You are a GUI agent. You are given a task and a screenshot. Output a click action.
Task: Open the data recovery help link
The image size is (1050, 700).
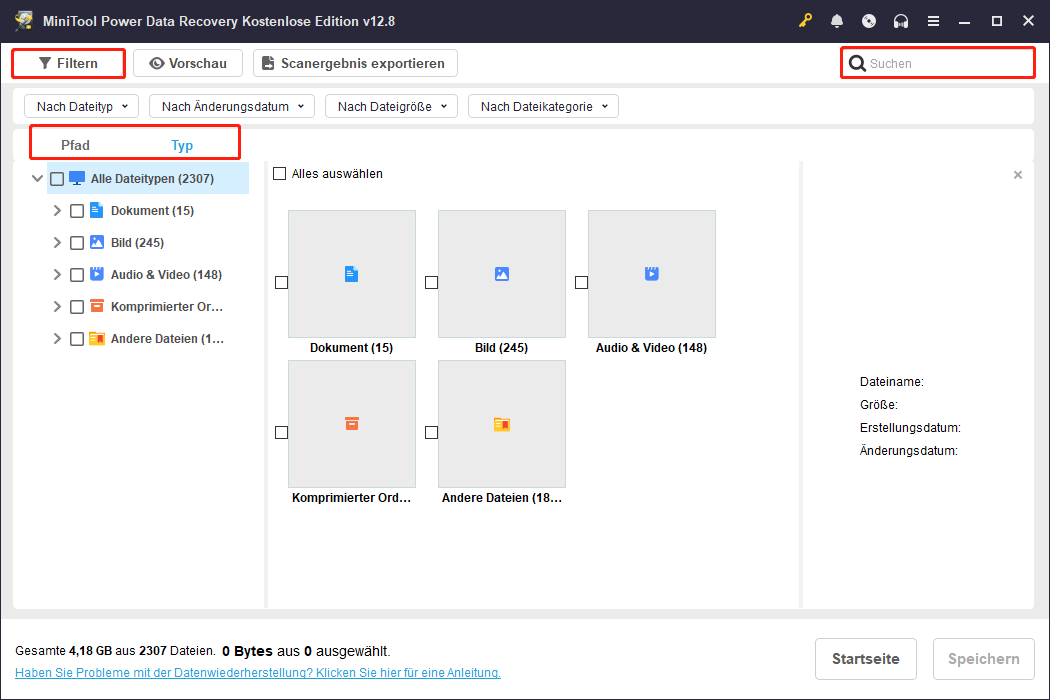point(257,673)
